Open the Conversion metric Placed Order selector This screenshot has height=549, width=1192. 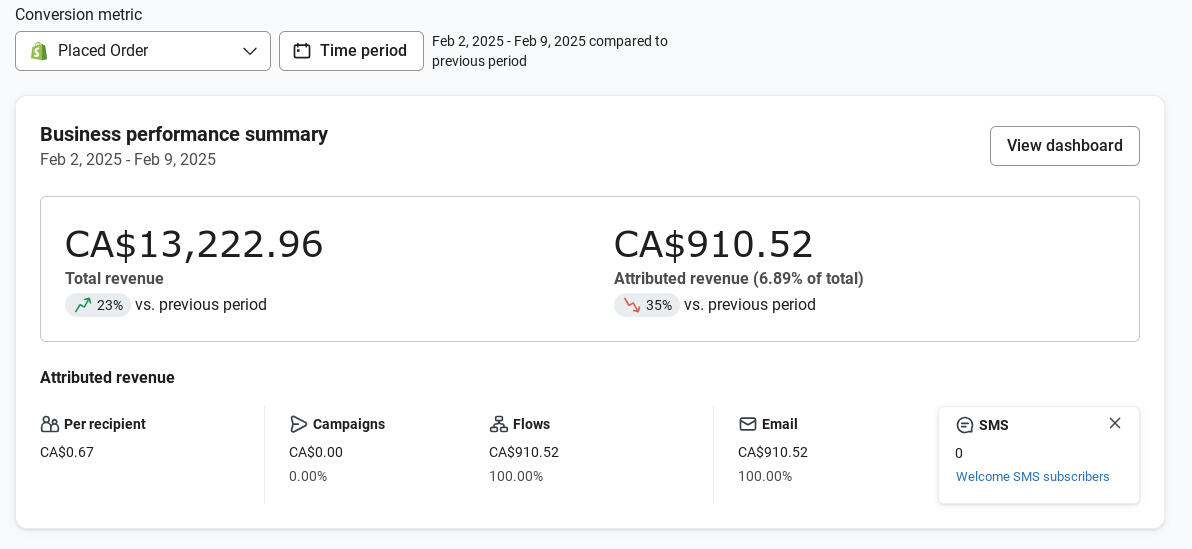tap(142, 51)
